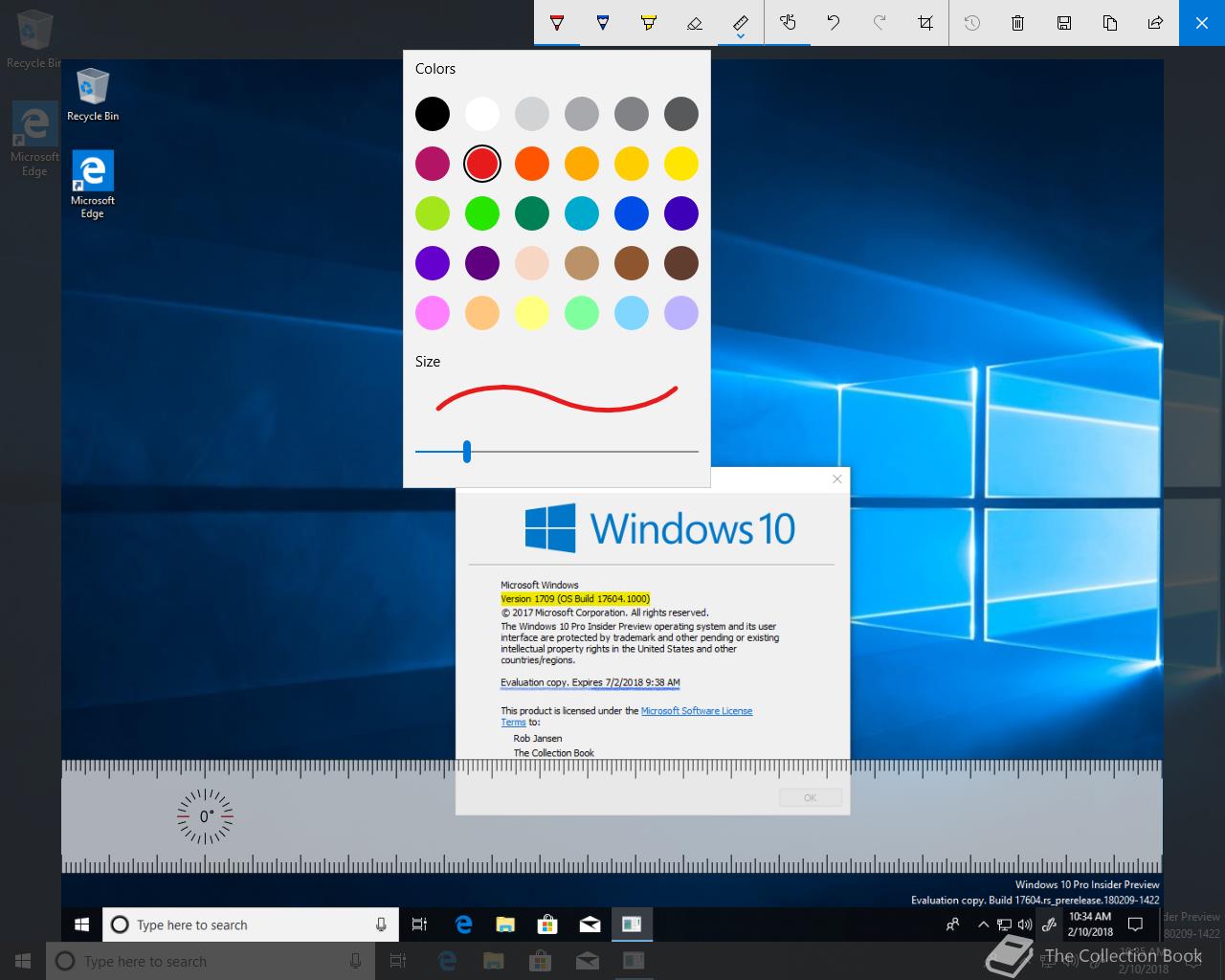Click captured Microsoft Edge desktop shortcut

tap(93, 186)
